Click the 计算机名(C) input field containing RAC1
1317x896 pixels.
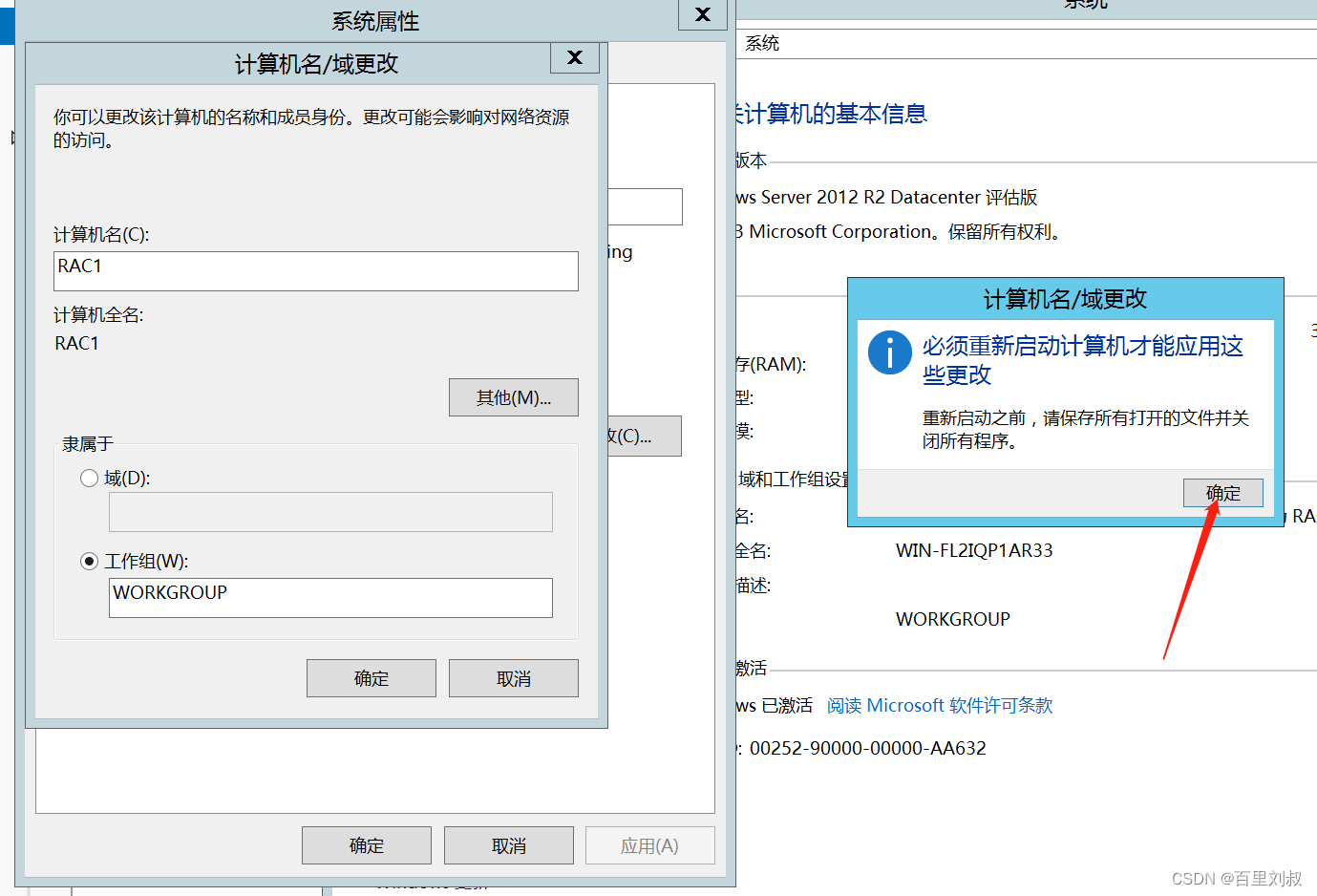tap(316, 271)
